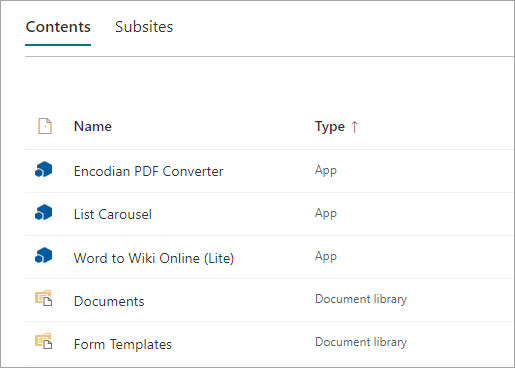Switch to the Subsites tab
The height and width of the screenshot is (368, 515).
[x=144, y=27]
